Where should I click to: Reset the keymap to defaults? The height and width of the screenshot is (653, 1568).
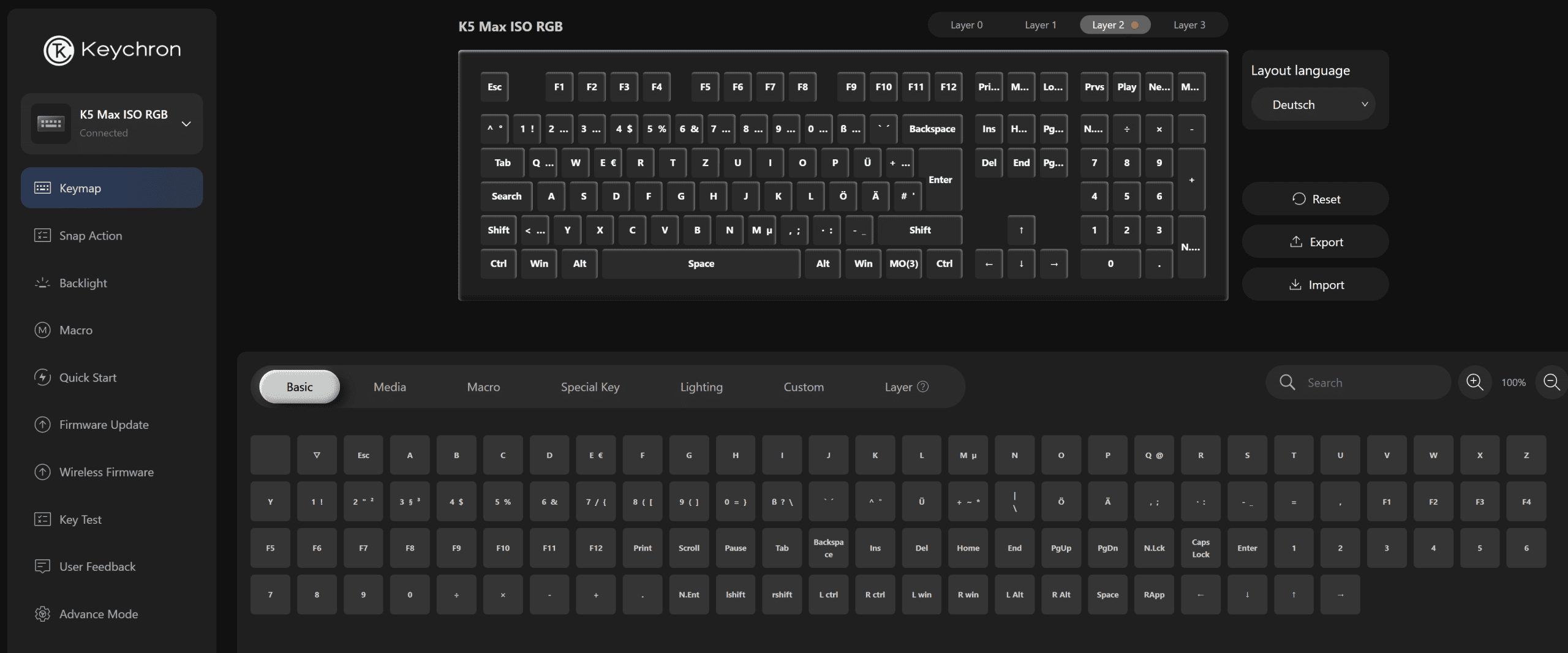[x=1316, y=198]
